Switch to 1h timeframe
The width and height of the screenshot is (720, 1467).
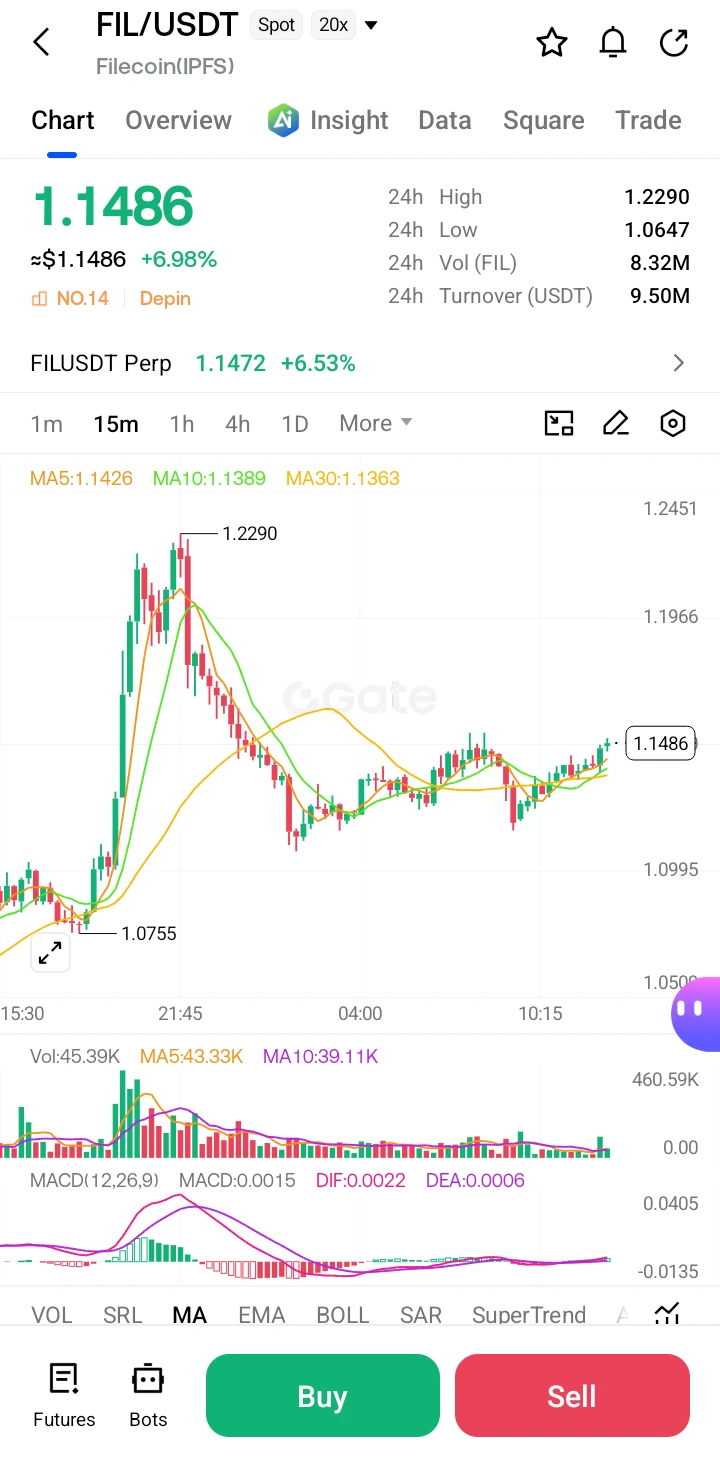(x=181, y=424)
